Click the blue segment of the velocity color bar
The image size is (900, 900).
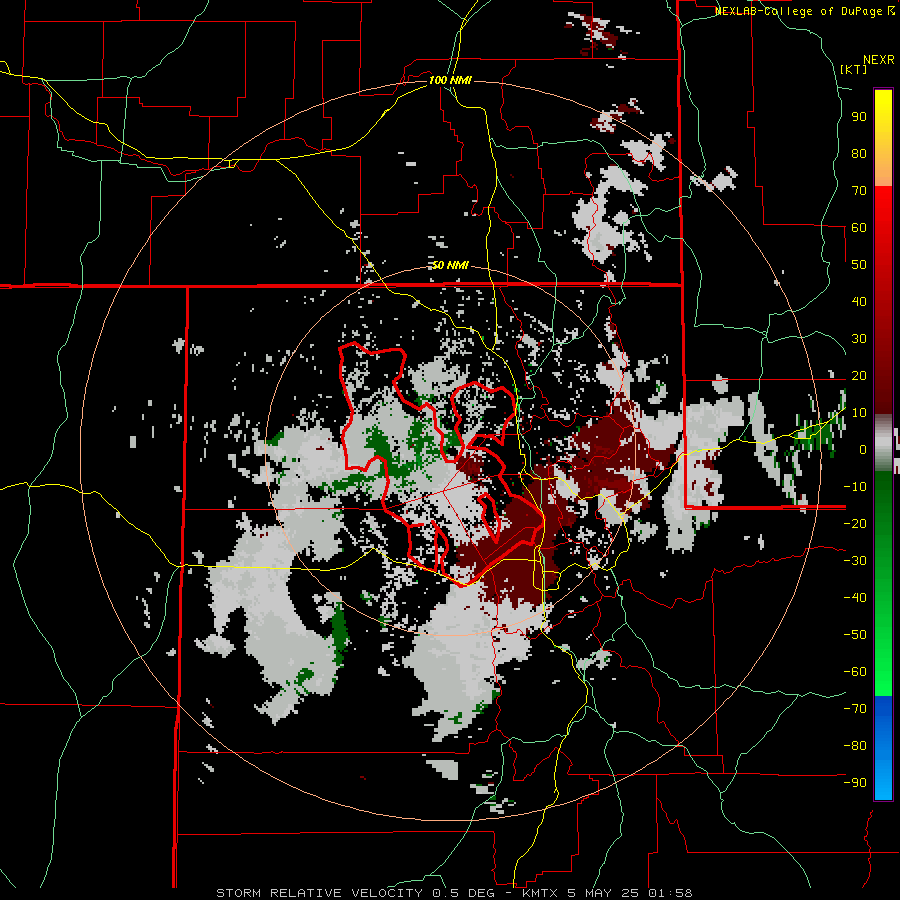tap(883, 748)
